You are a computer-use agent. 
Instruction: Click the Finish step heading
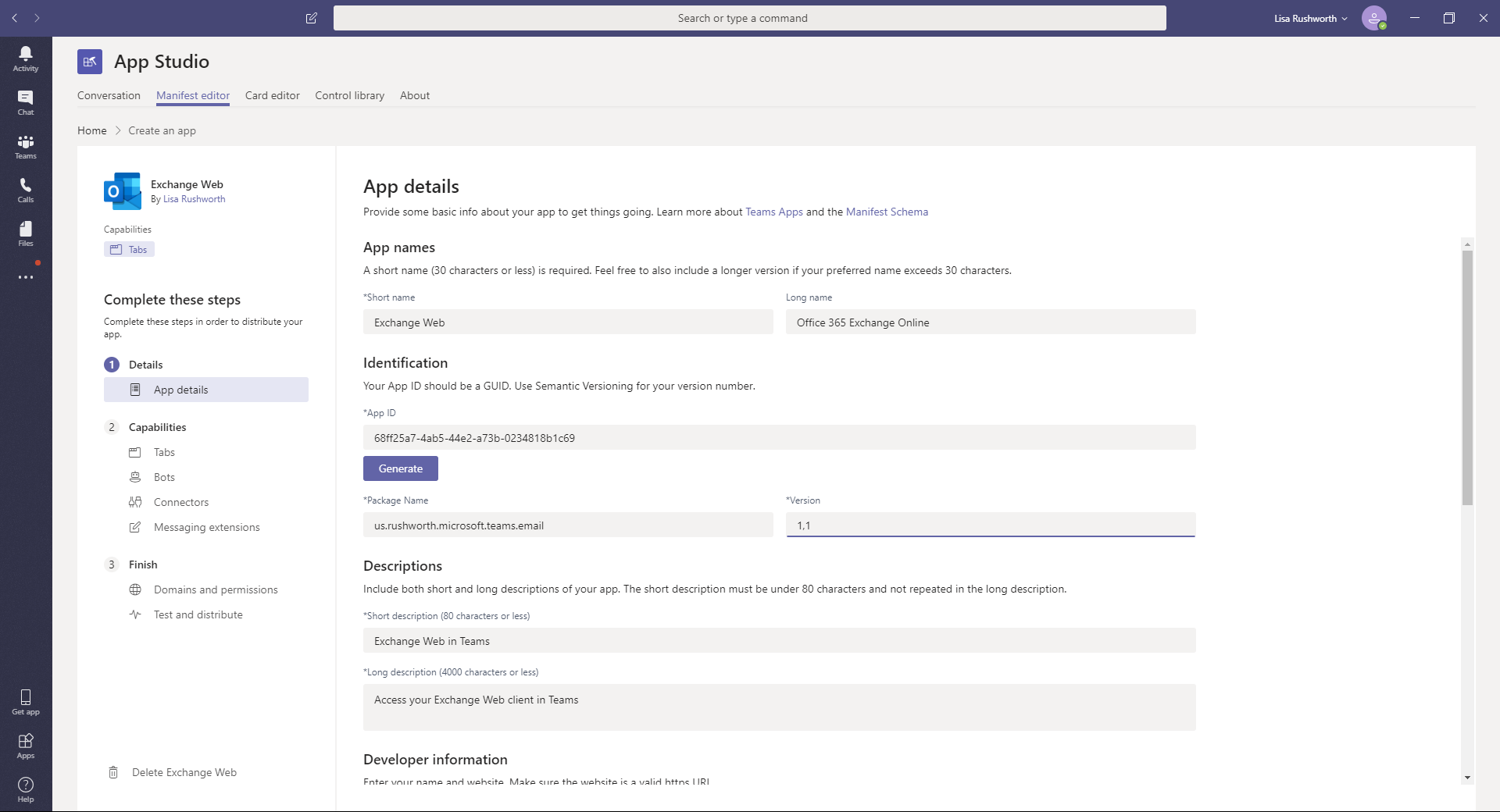(x=143, y=564)
